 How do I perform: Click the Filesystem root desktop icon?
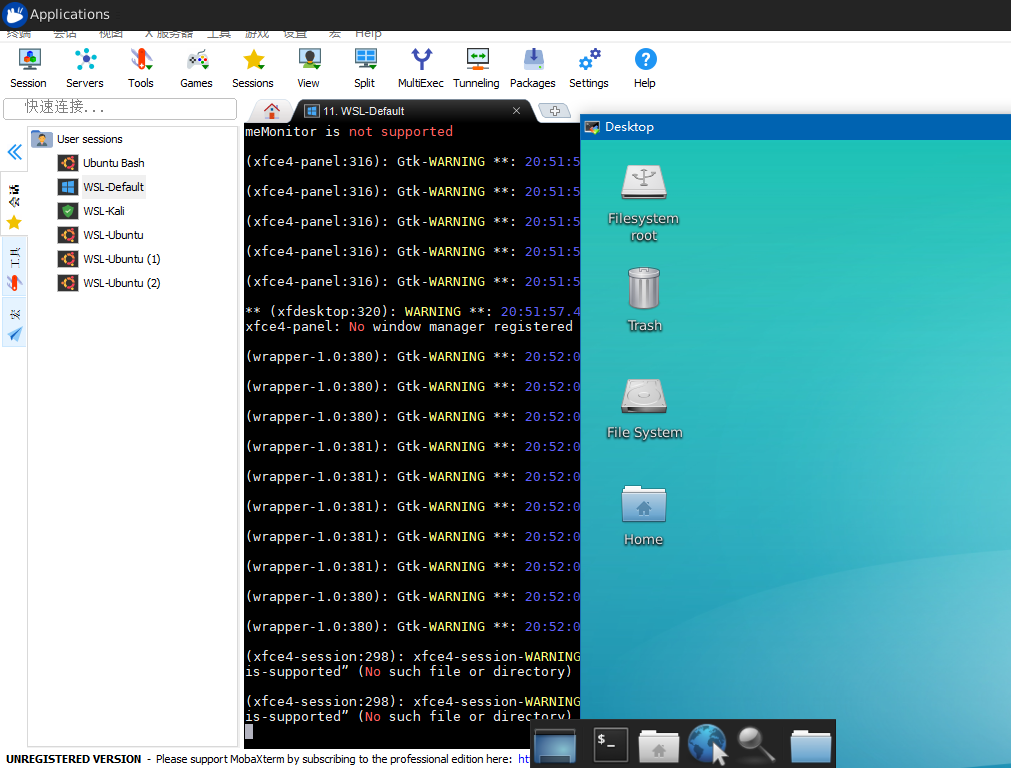tap(643, 203)
